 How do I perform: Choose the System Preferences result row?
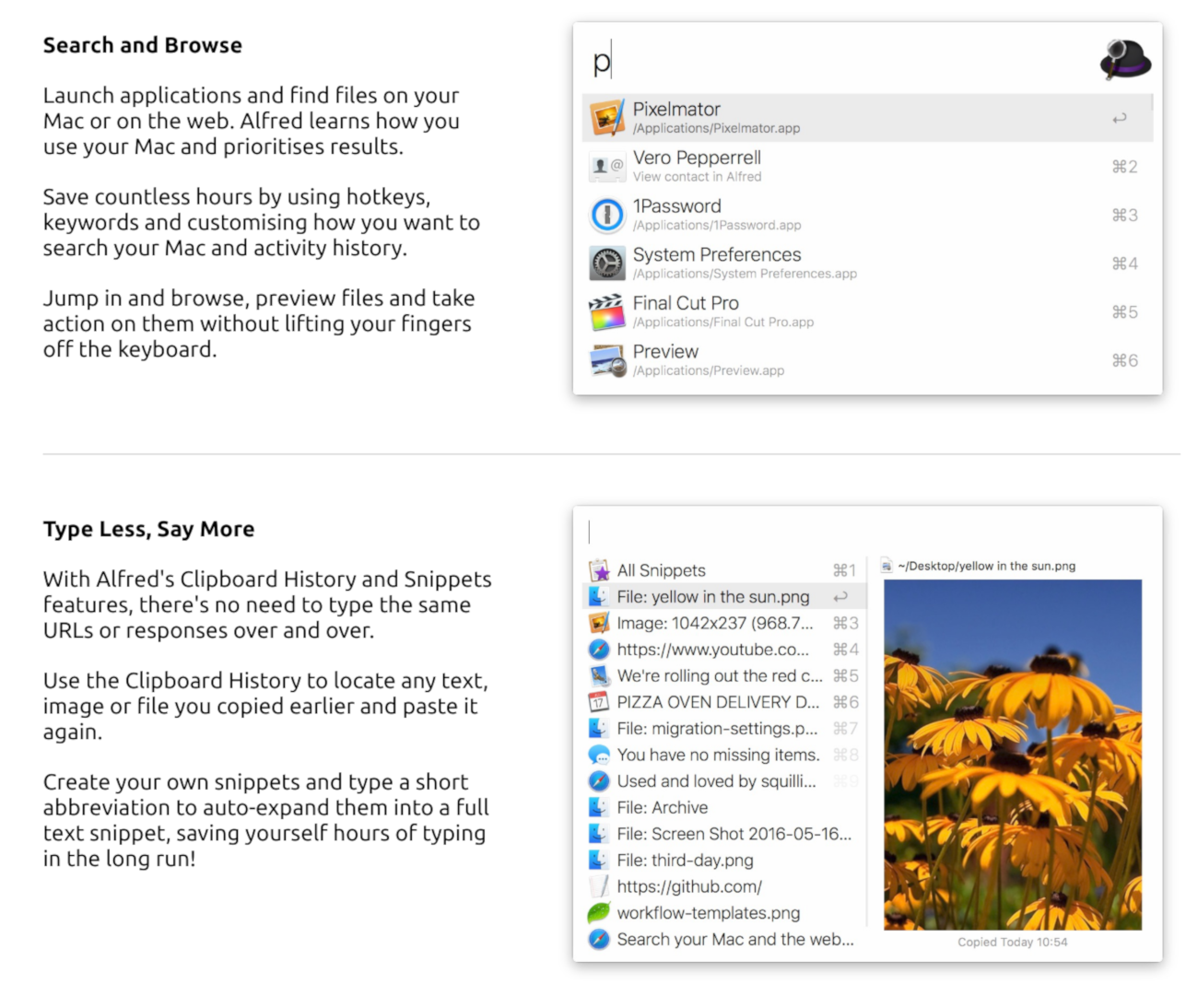829,264
